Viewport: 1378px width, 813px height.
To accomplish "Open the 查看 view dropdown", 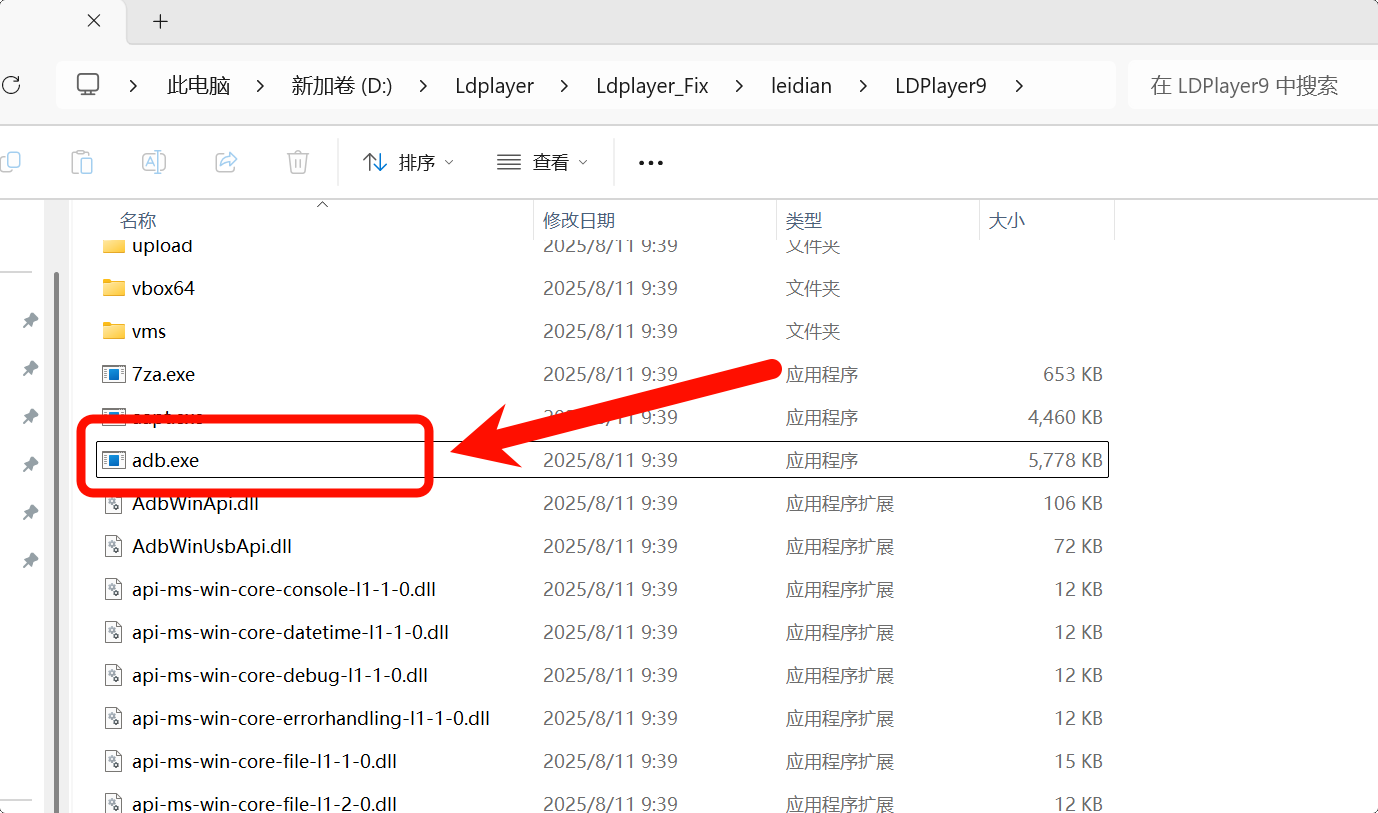I will click(x=543, y=162).
